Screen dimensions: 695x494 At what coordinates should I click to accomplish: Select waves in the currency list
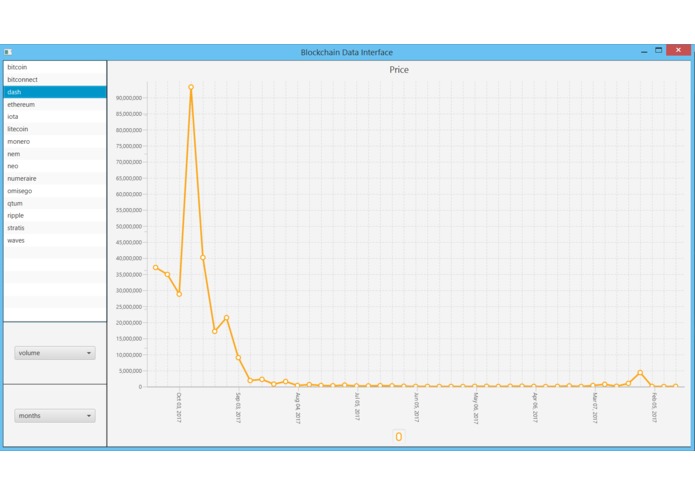[55, 240]
